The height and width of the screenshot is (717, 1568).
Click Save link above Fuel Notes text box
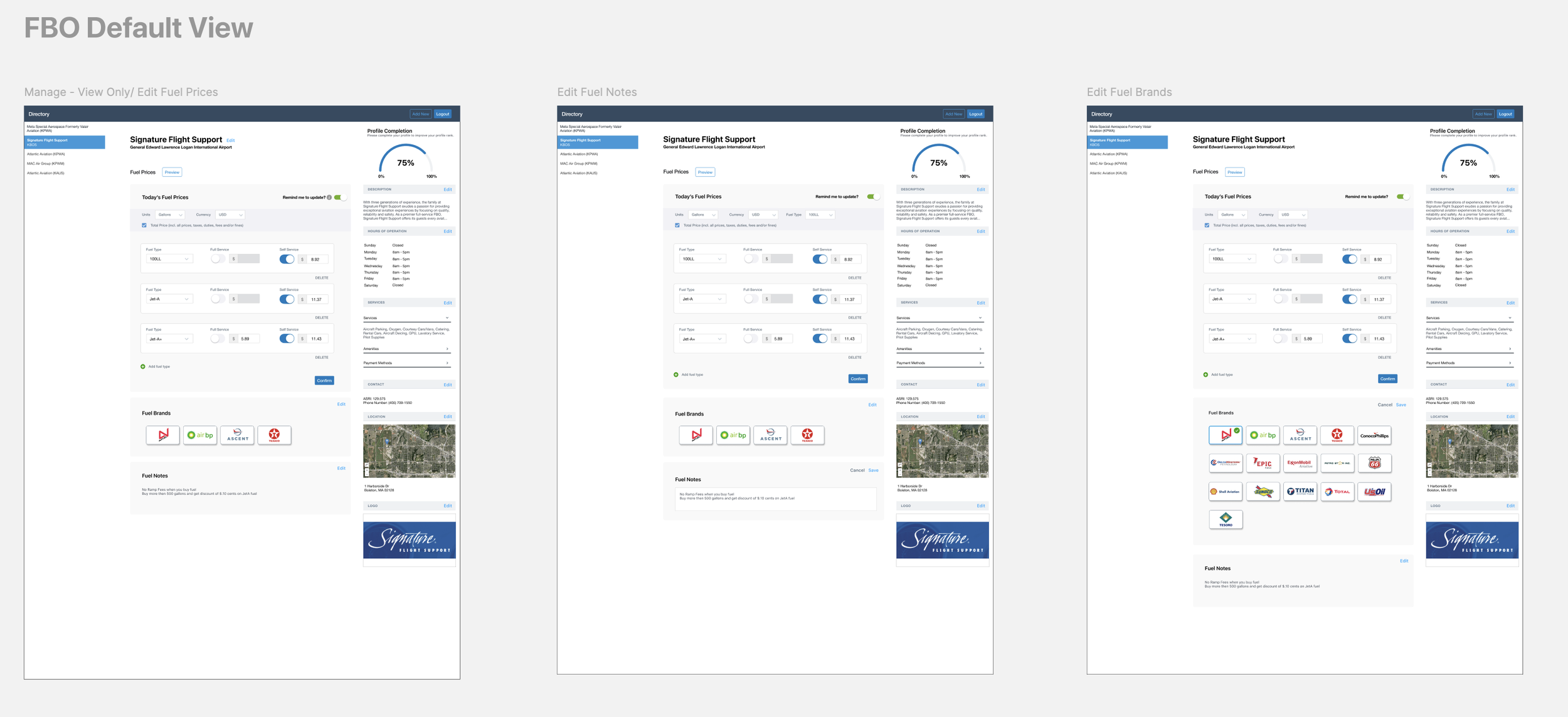coord(873,470)
